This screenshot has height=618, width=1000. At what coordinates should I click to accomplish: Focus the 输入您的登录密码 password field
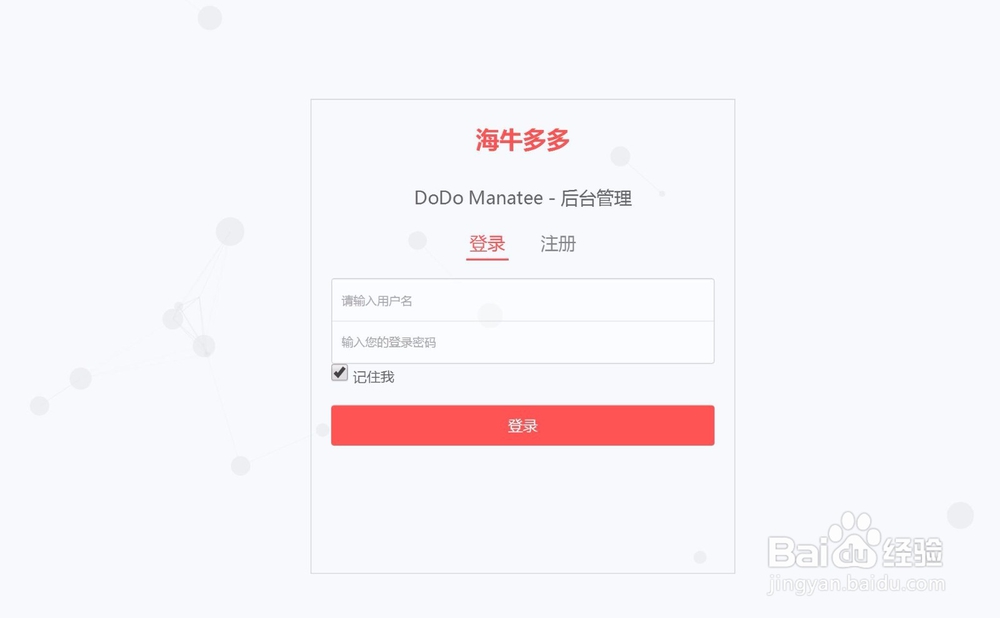pyautogui.click(x=522, y=342)
